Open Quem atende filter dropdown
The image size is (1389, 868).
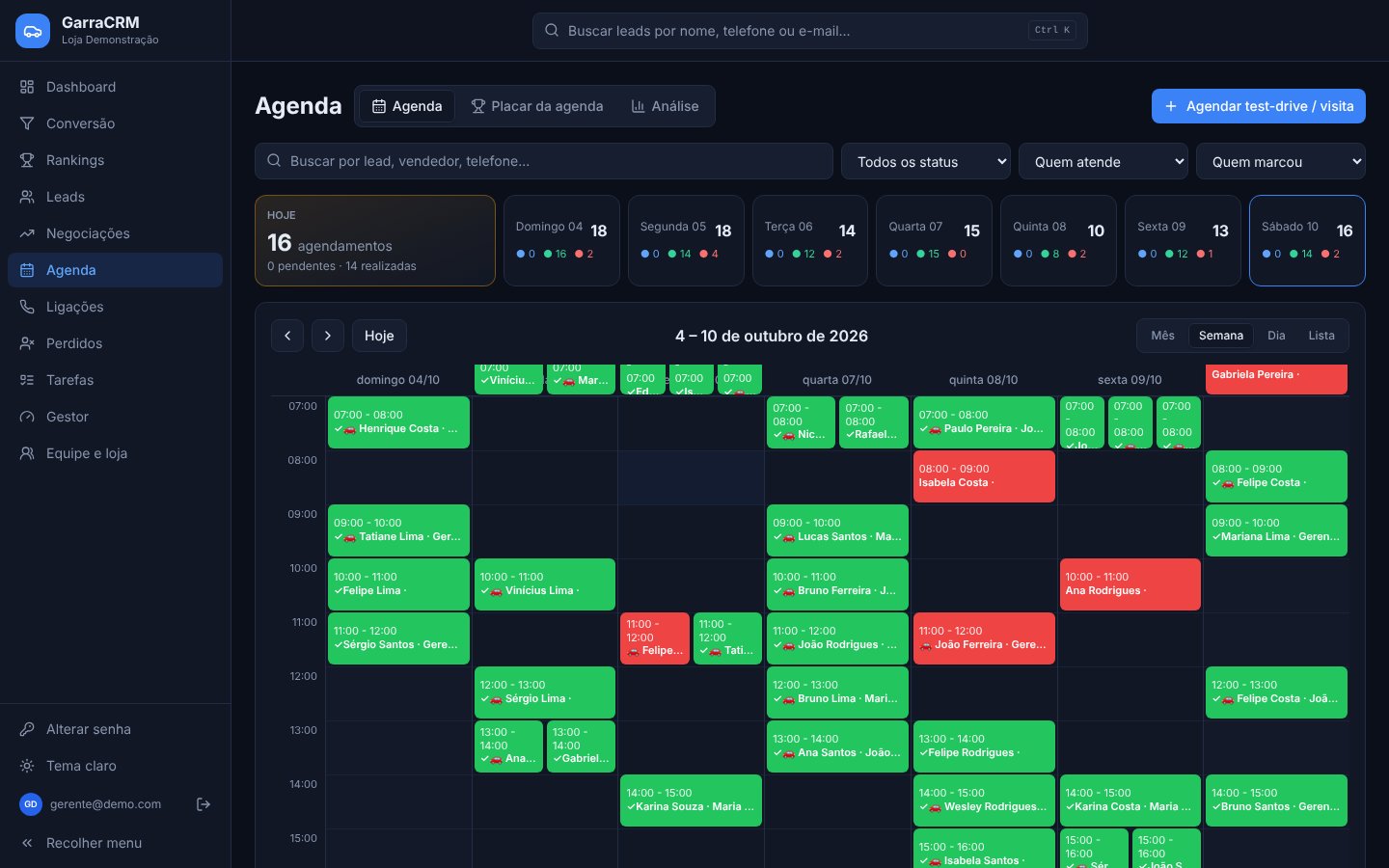[1103, 162]
